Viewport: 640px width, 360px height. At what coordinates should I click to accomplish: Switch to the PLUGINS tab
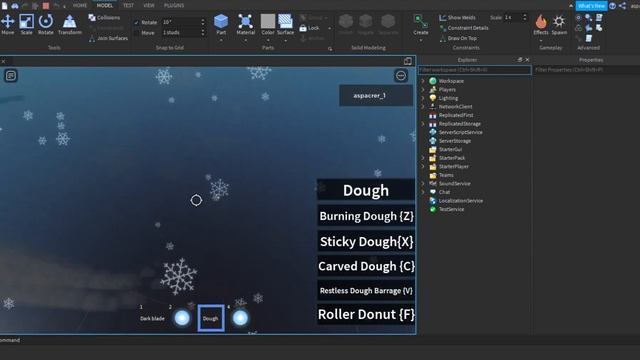click(174, 5)
